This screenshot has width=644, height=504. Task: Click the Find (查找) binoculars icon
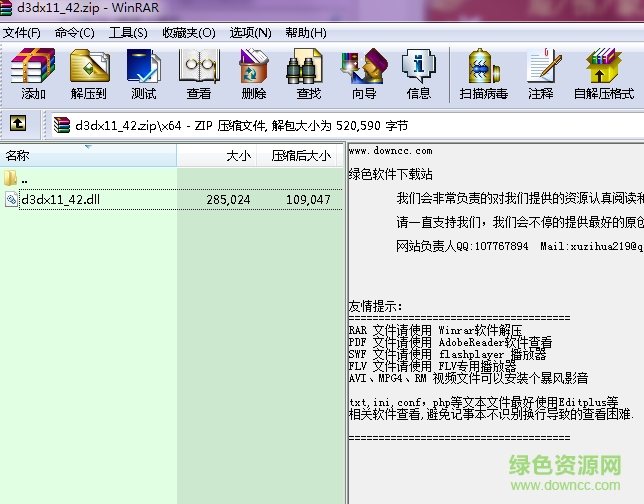click(x=308, y=73)
